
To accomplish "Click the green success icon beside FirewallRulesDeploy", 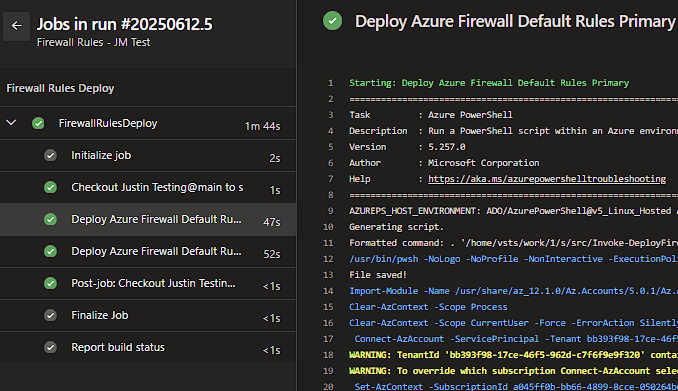I will 38,123.
